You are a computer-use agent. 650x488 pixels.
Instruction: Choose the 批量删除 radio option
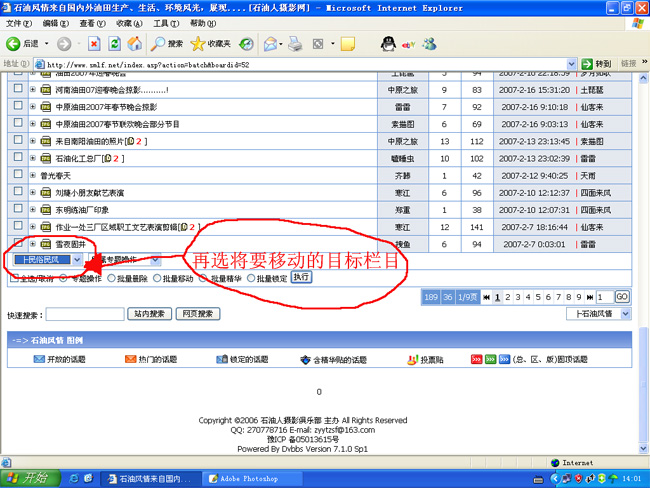tap(111, 278)
